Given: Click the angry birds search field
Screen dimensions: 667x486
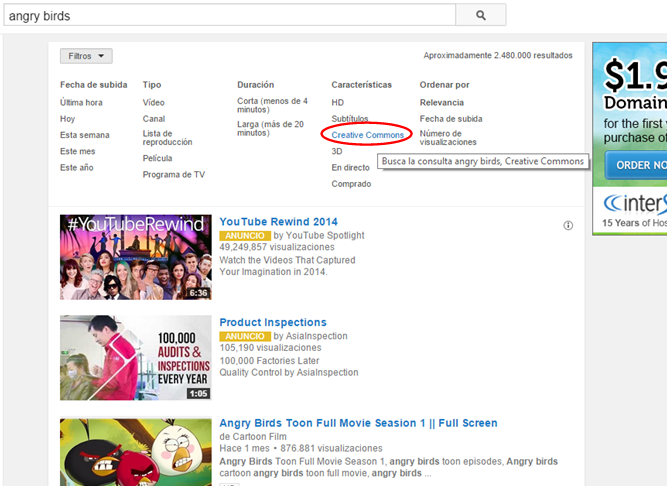Looking at the screenshot, I should (x=230, y=15).
